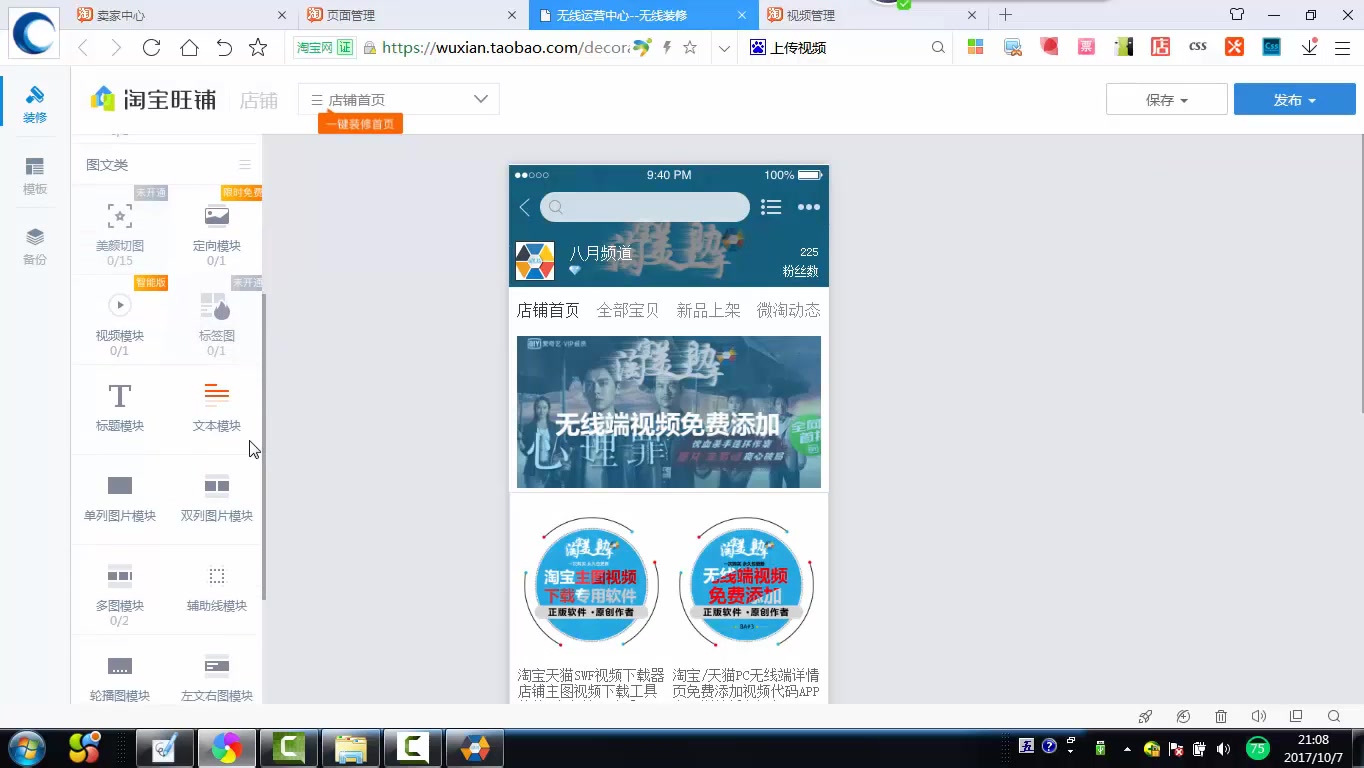Screen dimensions: 1364x768
Task: Click the pink 票 extension icon
Action: 1087,47
